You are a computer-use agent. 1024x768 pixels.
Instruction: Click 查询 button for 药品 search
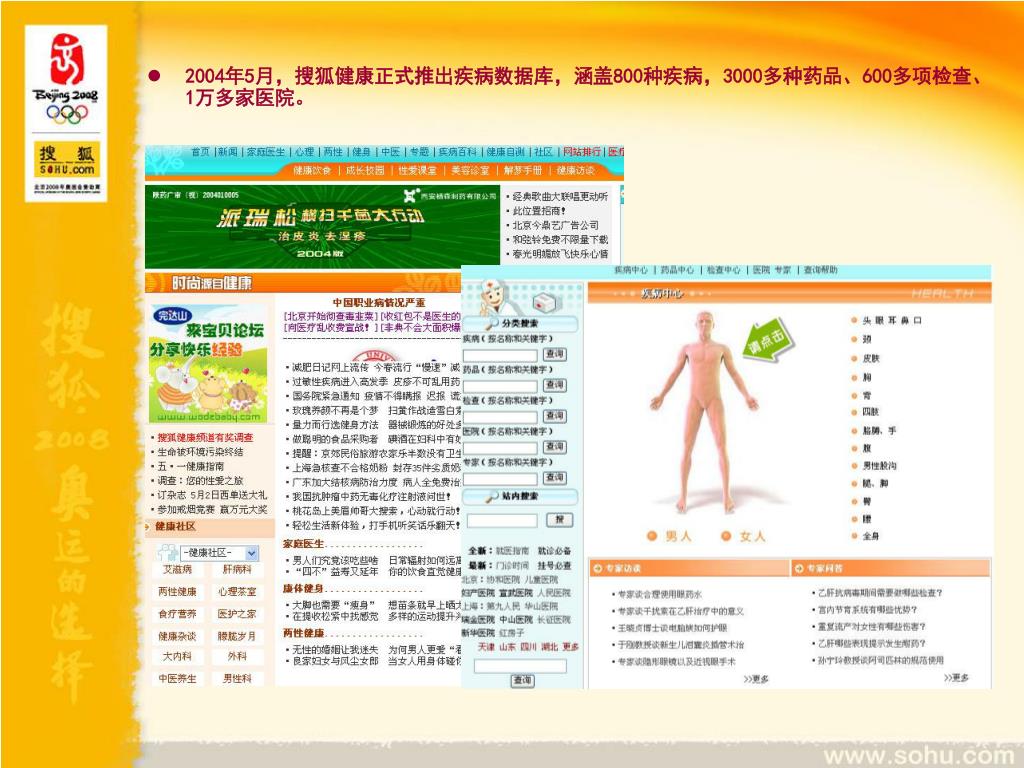point(555,385)
